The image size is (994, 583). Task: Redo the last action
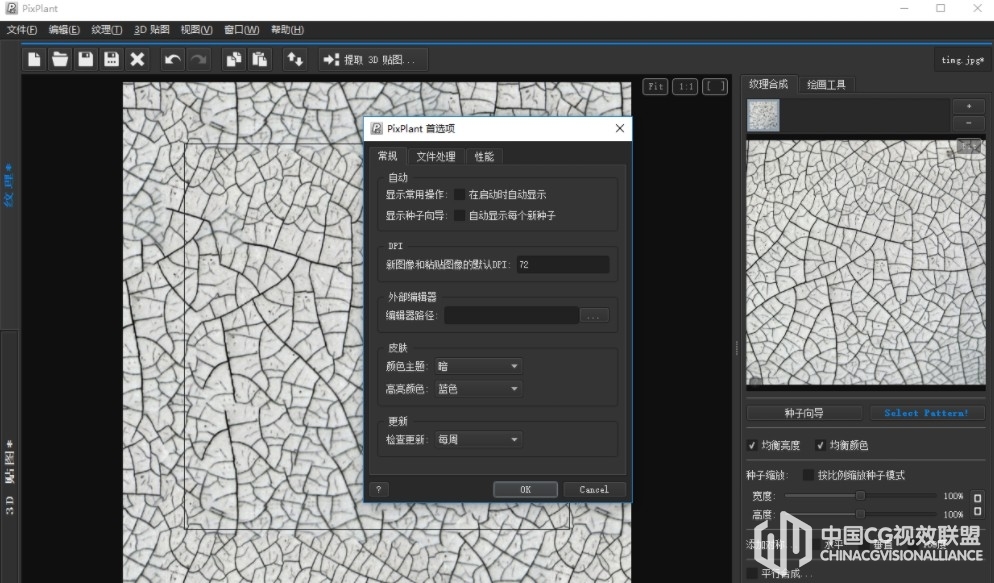coord(198,60)
